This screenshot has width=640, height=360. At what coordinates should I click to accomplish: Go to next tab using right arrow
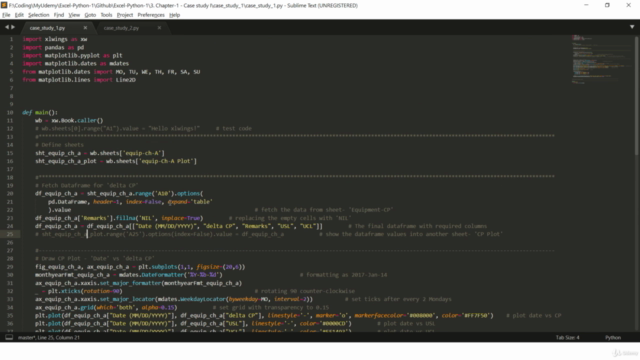[13, 27]
